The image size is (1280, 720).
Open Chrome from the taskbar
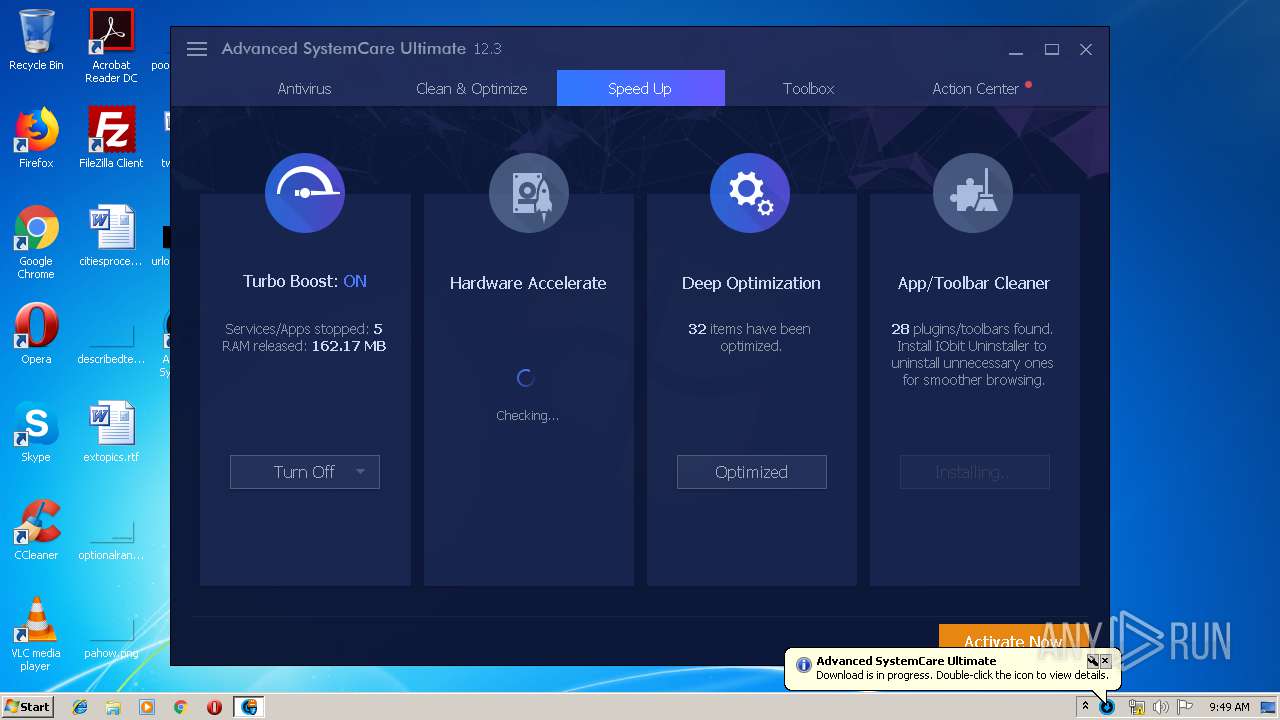[x=180, y=707]
